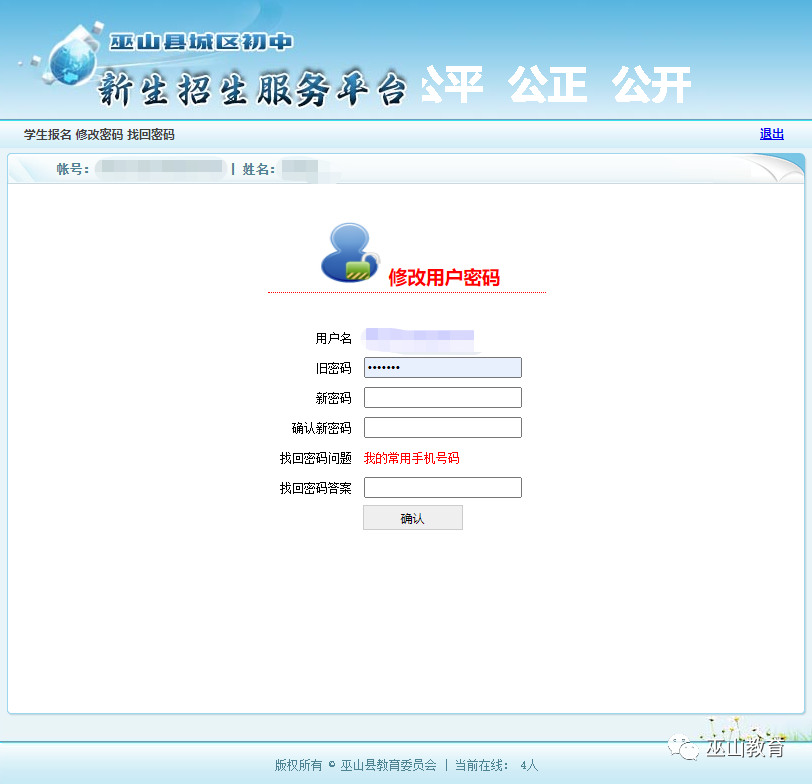Click the 退出 logout link
Image resolution: width=812 pixels, height=784 pixels.
772,134
